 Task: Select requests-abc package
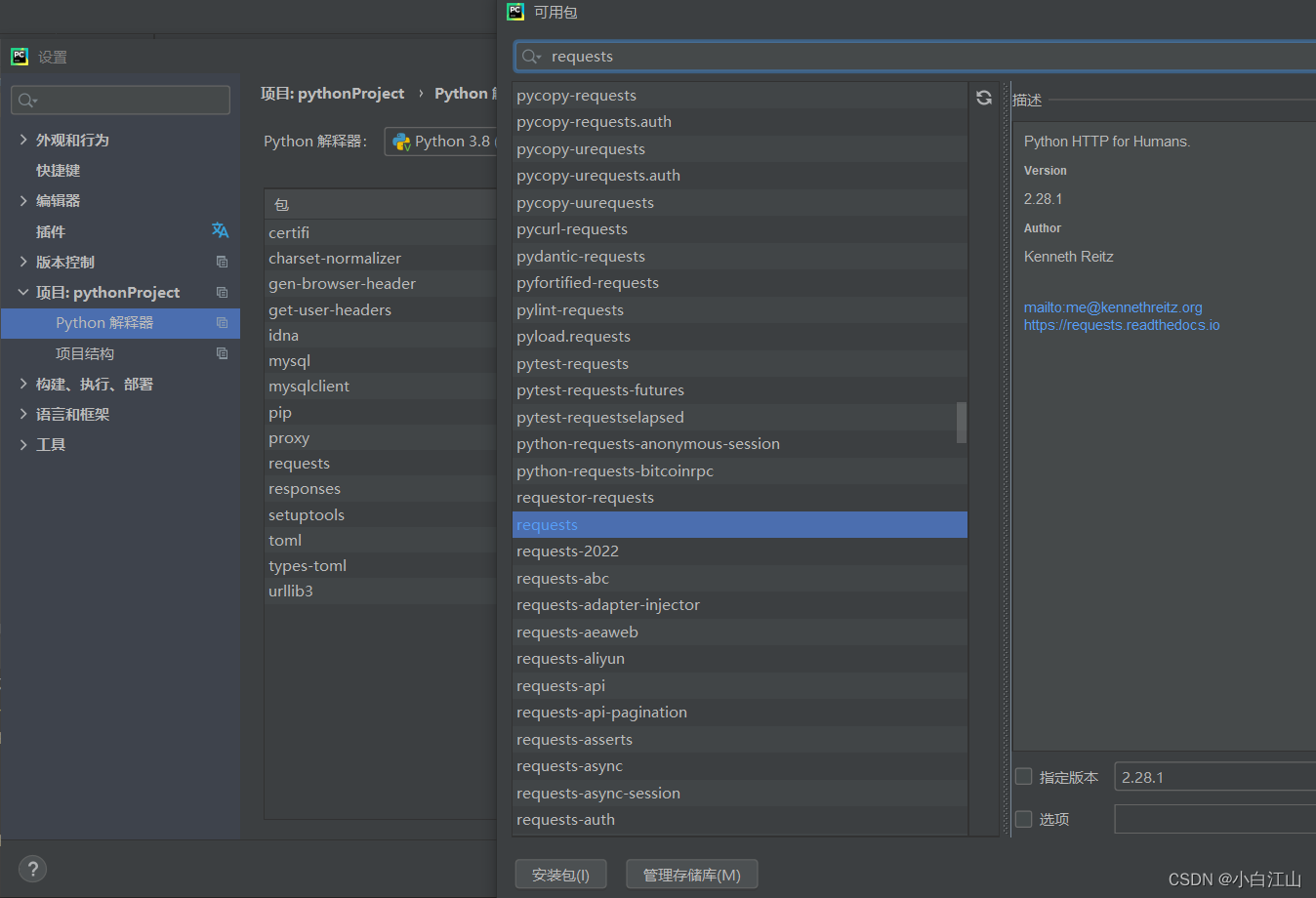(x=740, y=579)
